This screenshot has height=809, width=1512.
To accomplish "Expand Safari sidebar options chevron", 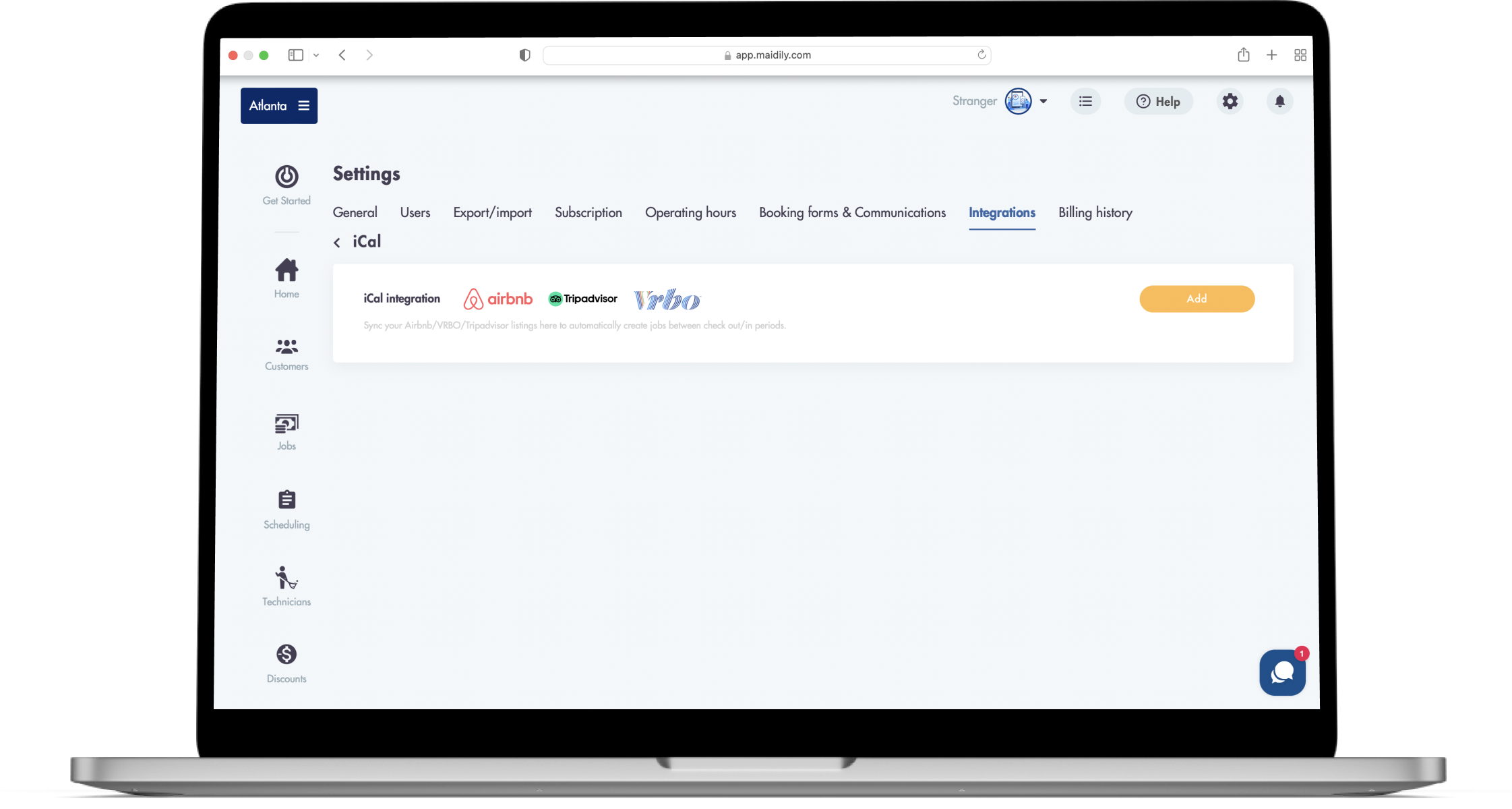I will point(316,55).
